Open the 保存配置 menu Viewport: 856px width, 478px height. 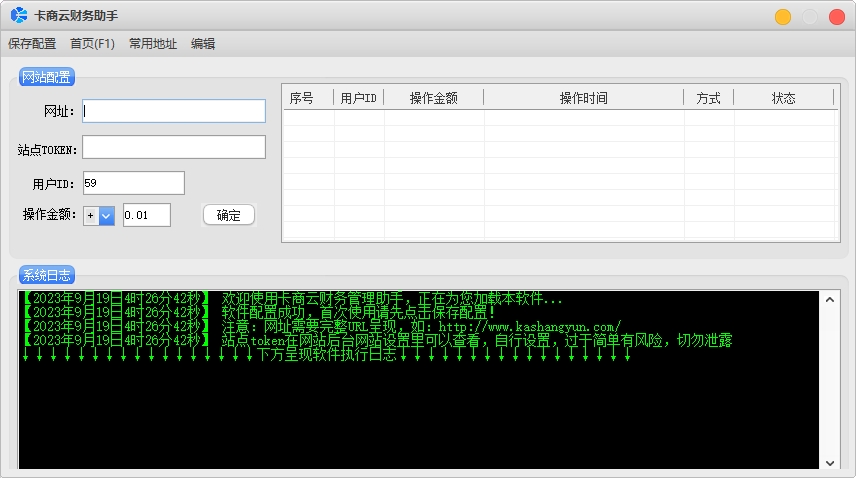pos(32,43)
